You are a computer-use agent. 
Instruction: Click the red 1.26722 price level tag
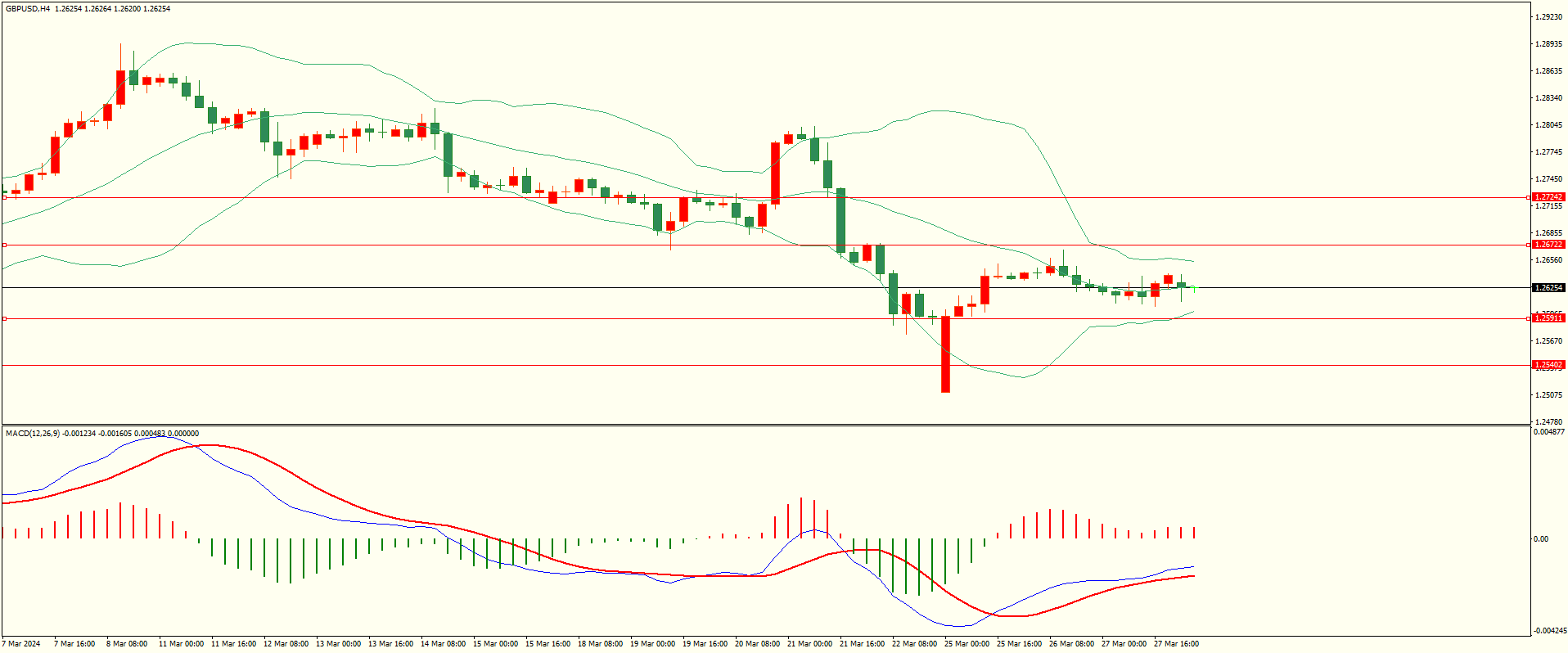point(1548,245)
